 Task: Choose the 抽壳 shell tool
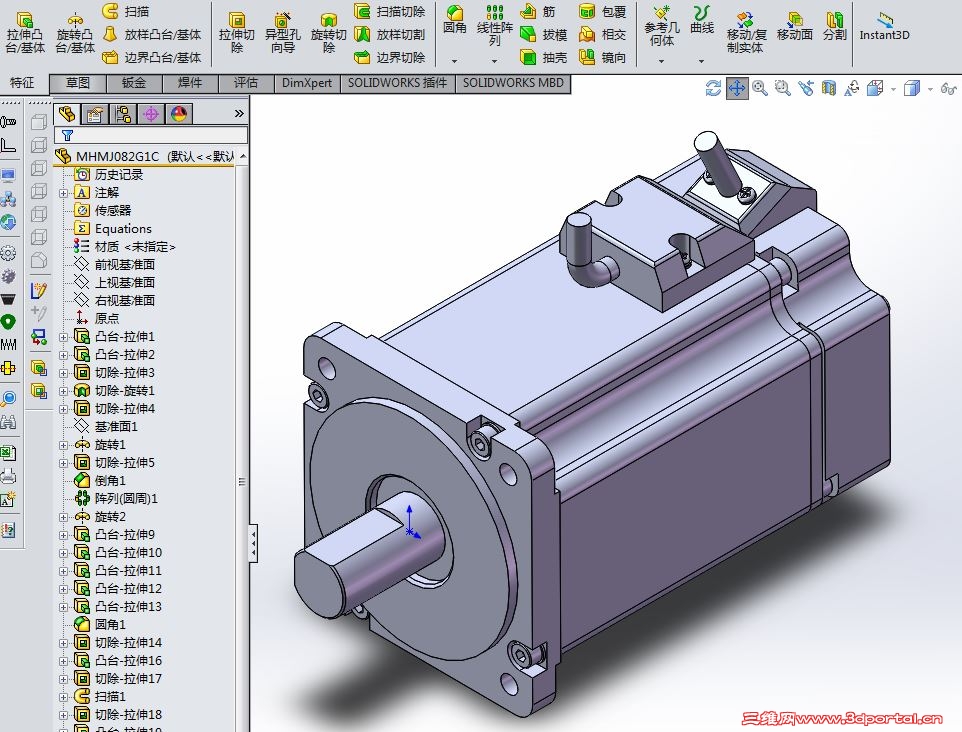[x=544, y=58]
